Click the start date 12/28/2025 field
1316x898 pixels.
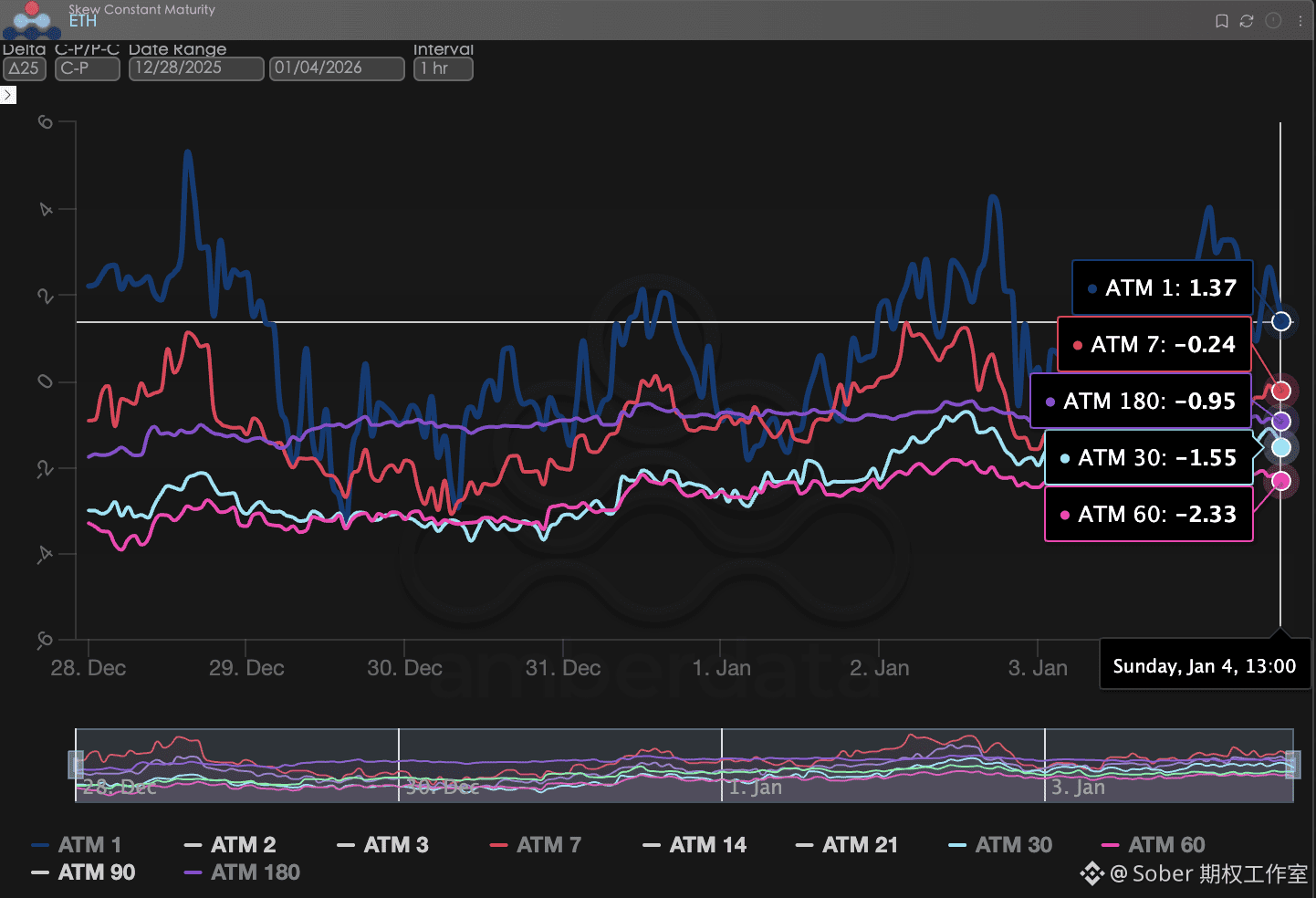195,68
